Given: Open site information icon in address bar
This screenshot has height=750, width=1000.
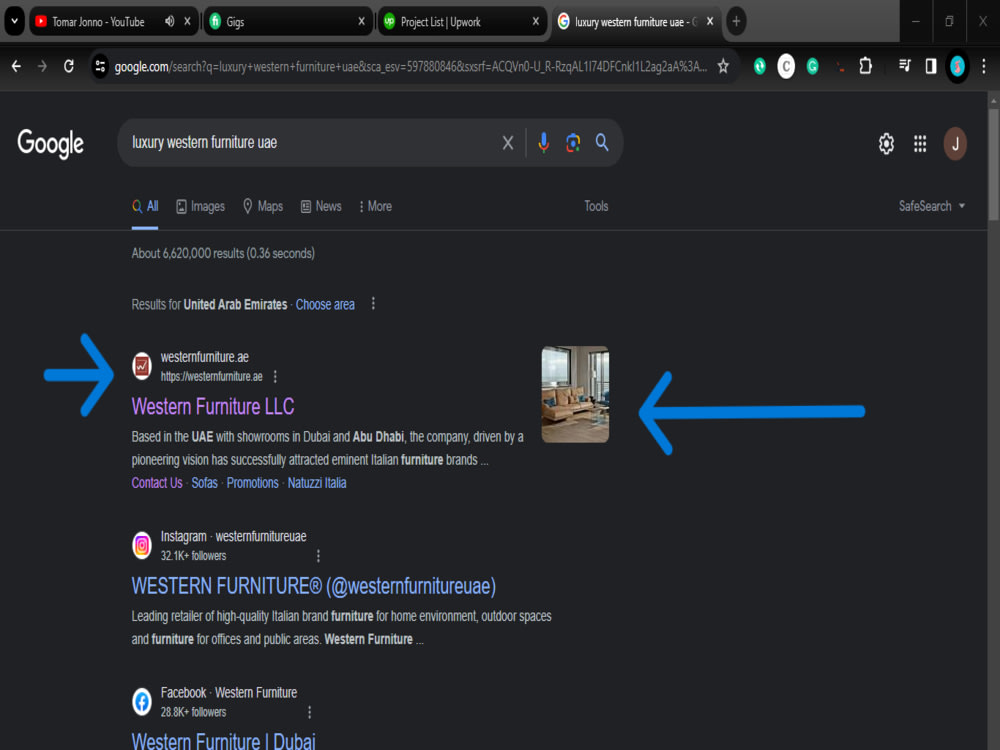Looking at the screenshot, I should [100, 66].
